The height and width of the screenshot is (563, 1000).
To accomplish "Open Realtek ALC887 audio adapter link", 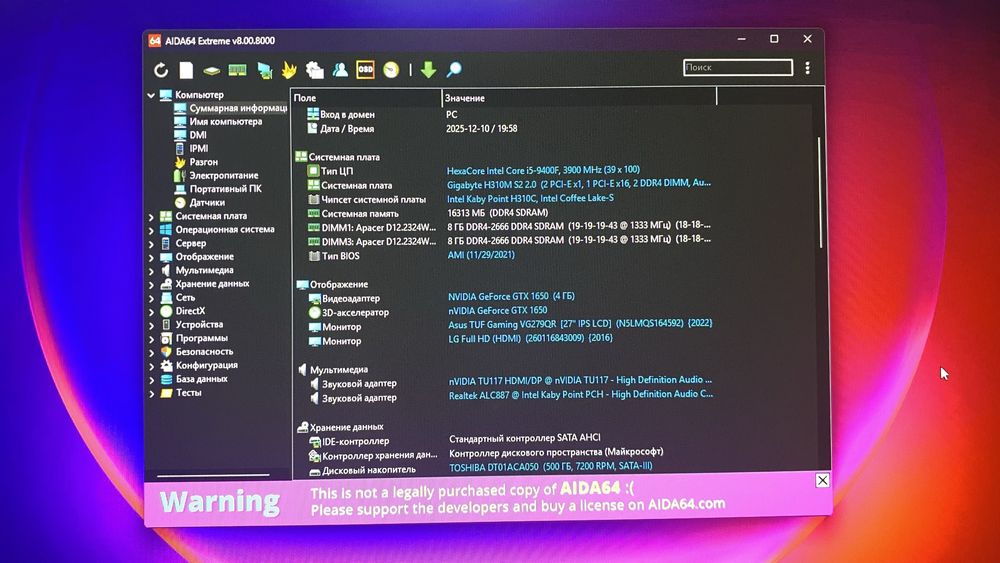I will pos(580,395).
